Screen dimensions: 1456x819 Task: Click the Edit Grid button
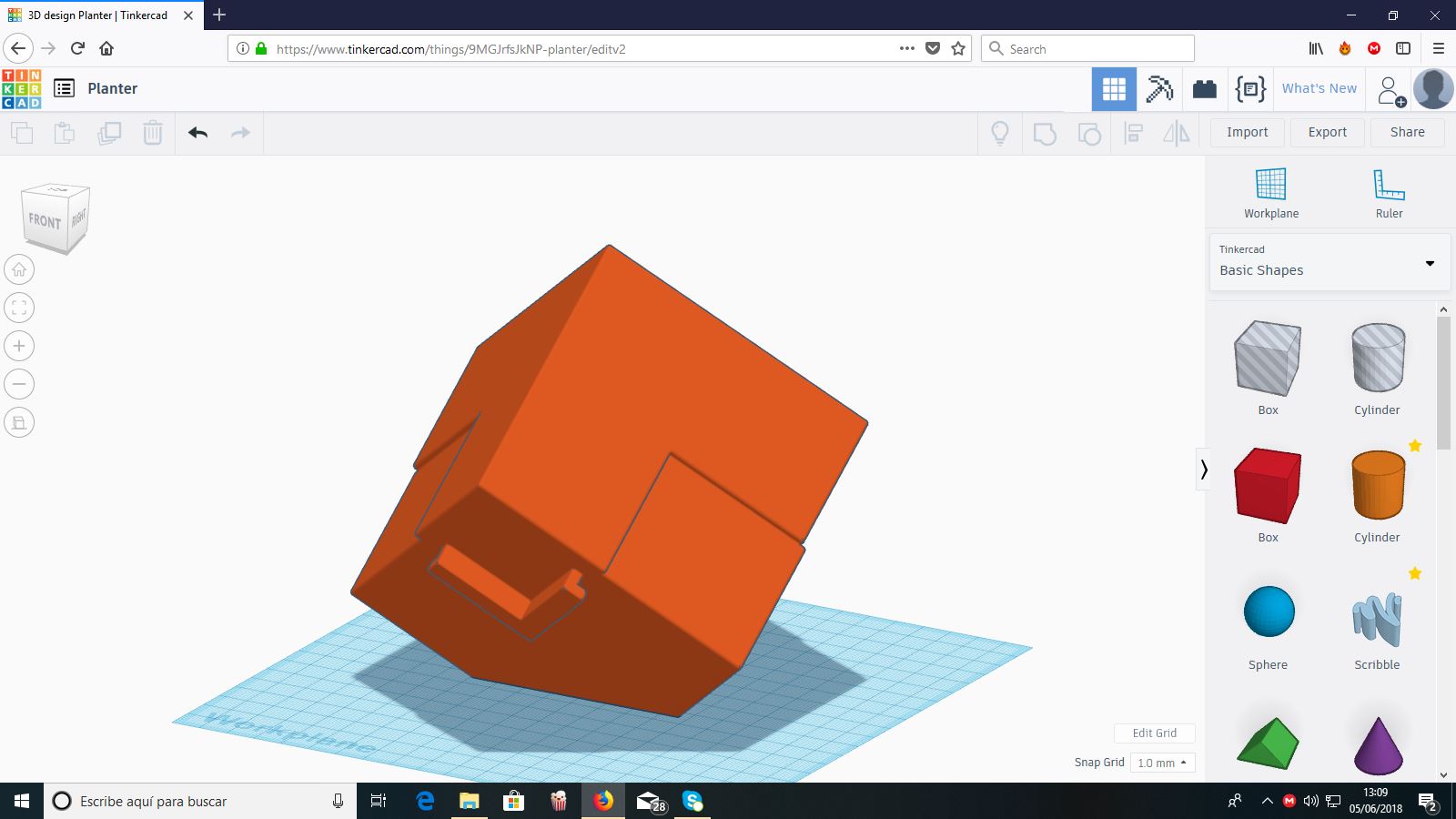tap(1154, 733)
